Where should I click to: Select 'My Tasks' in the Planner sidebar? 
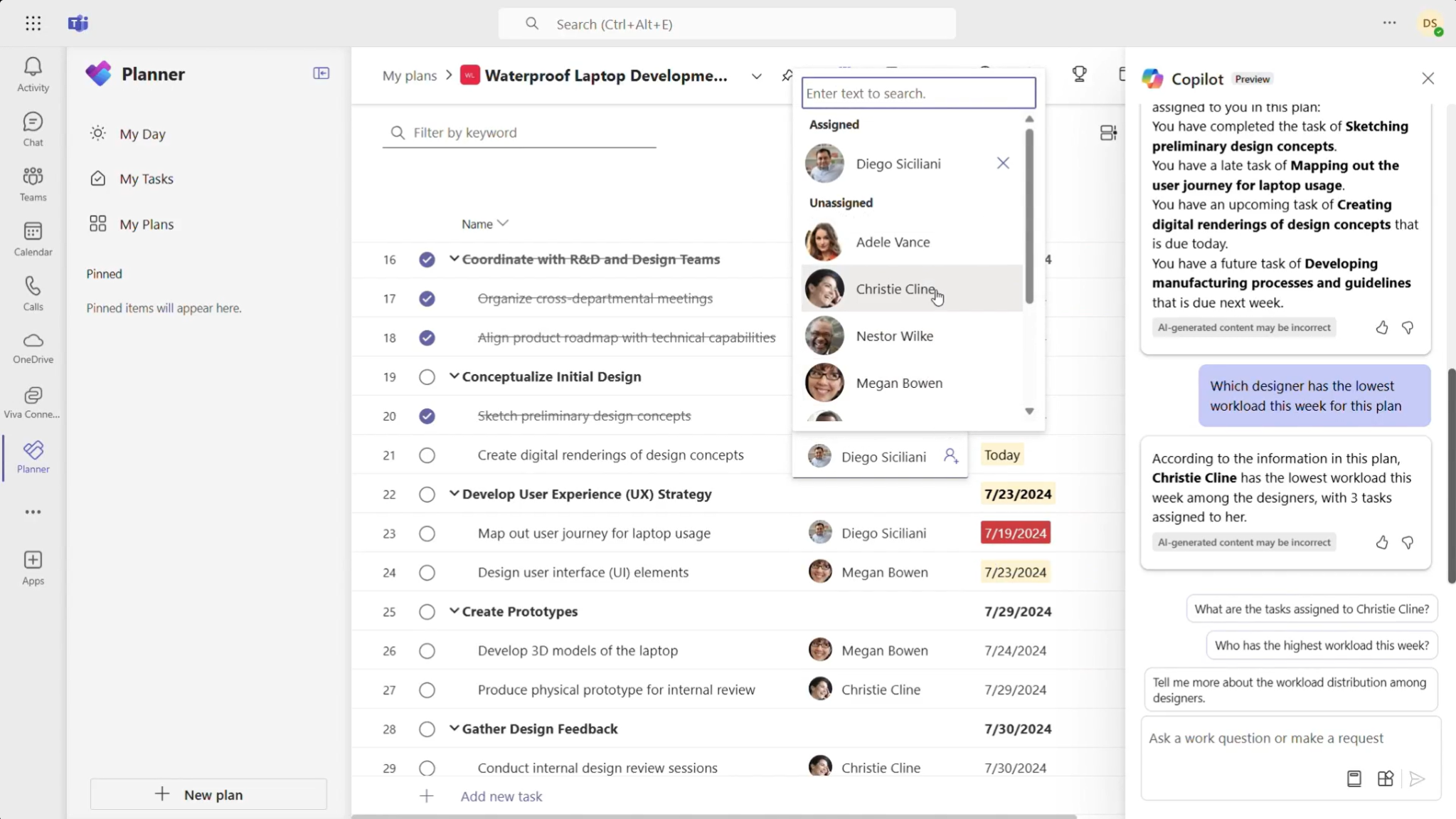146,179
